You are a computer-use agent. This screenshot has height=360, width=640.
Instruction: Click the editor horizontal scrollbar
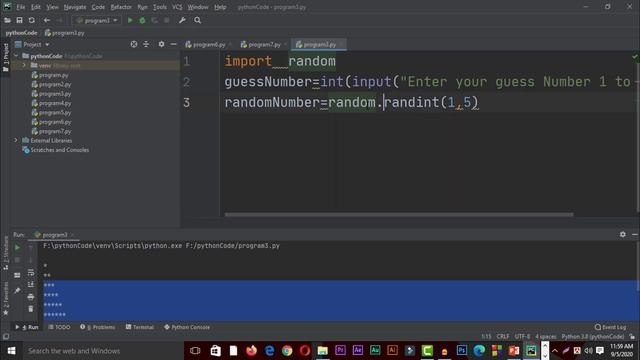pos(399,214)
